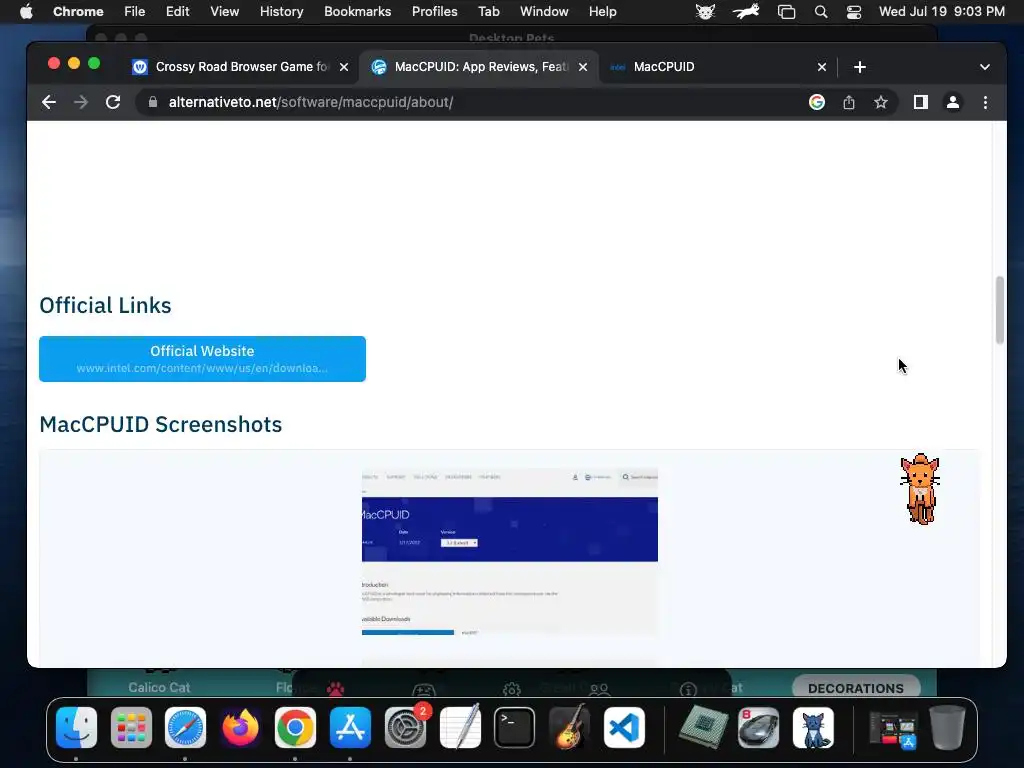Screen dimensions: 1024x768
Task: Open the Google icon in address bar
Action: tap(816, 103)
